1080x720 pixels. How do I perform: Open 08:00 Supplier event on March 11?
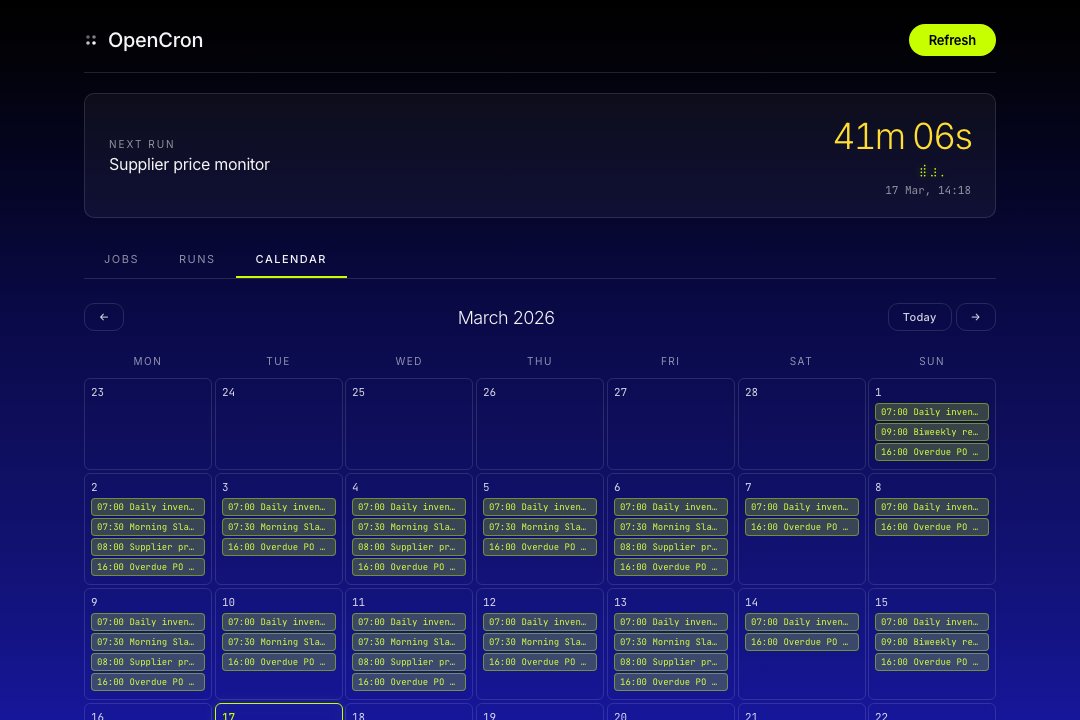tap(409, 662)
